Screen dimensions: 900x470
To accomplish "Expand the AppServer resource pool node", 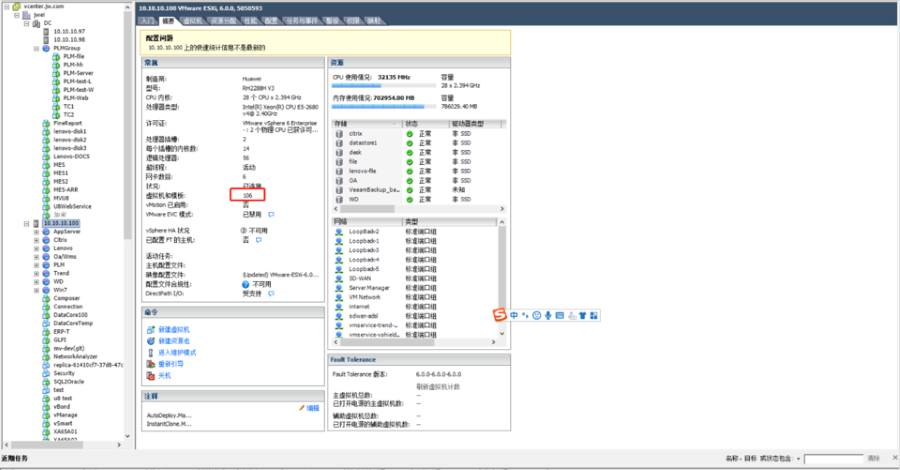I will [x=36, y=231].
